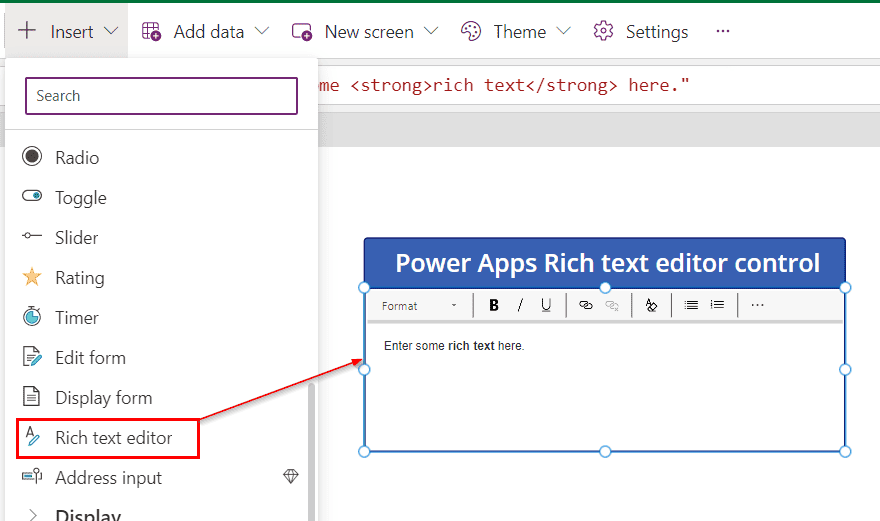880x521 pixels.
Task: Click the Address input icon
Action: [32, 476]
